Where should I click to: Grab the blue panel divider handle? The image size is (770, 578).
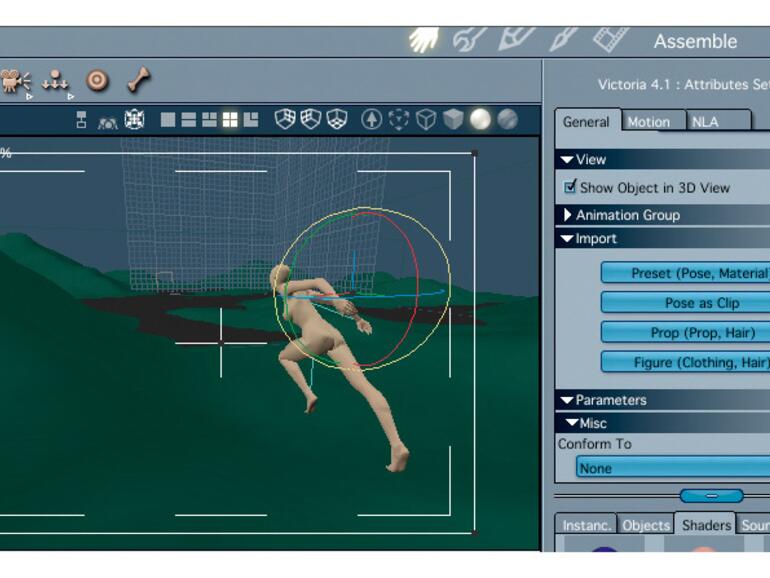click(x=711, y=496)
